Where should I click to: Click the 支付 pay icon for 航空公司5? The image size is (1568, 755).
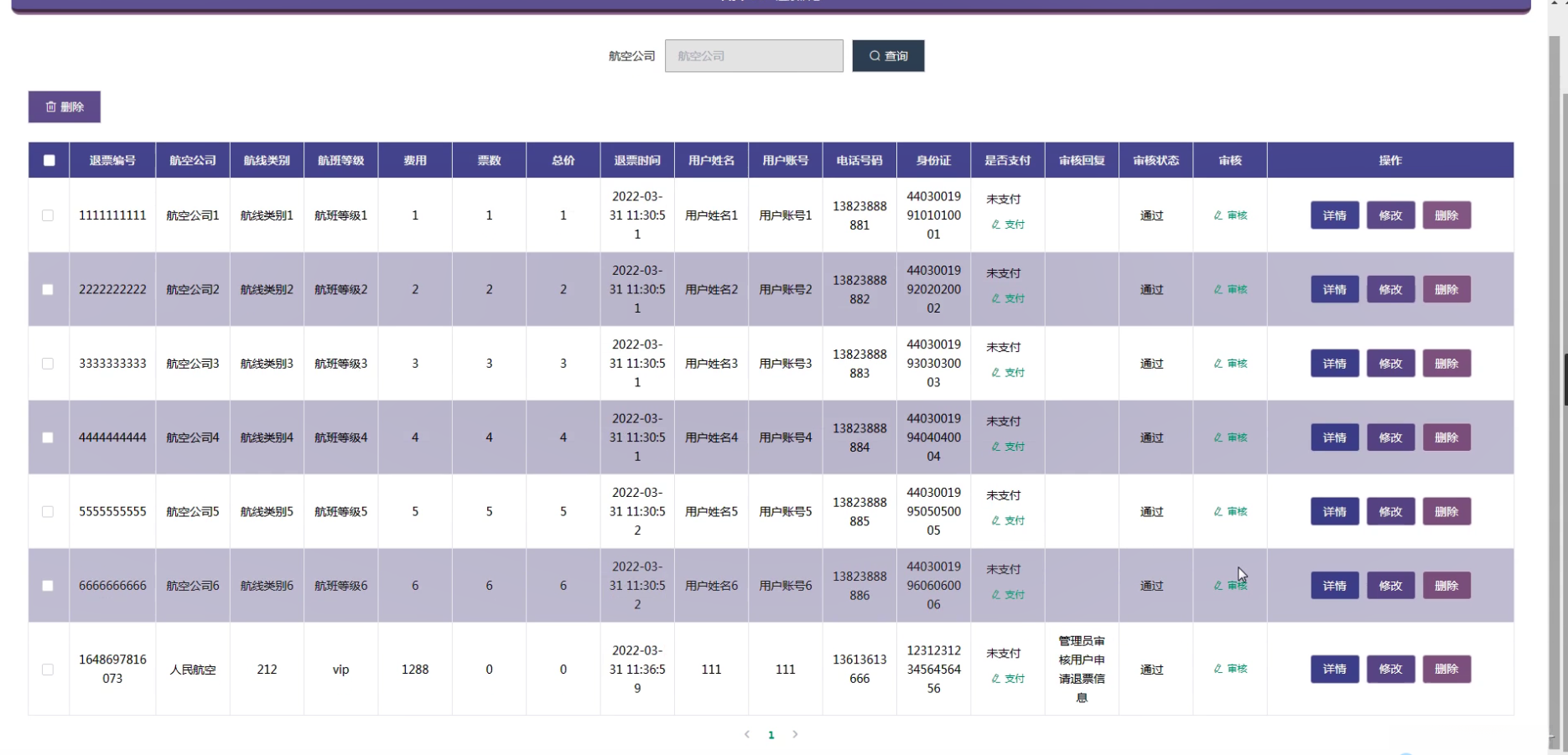click(1008, 520)
